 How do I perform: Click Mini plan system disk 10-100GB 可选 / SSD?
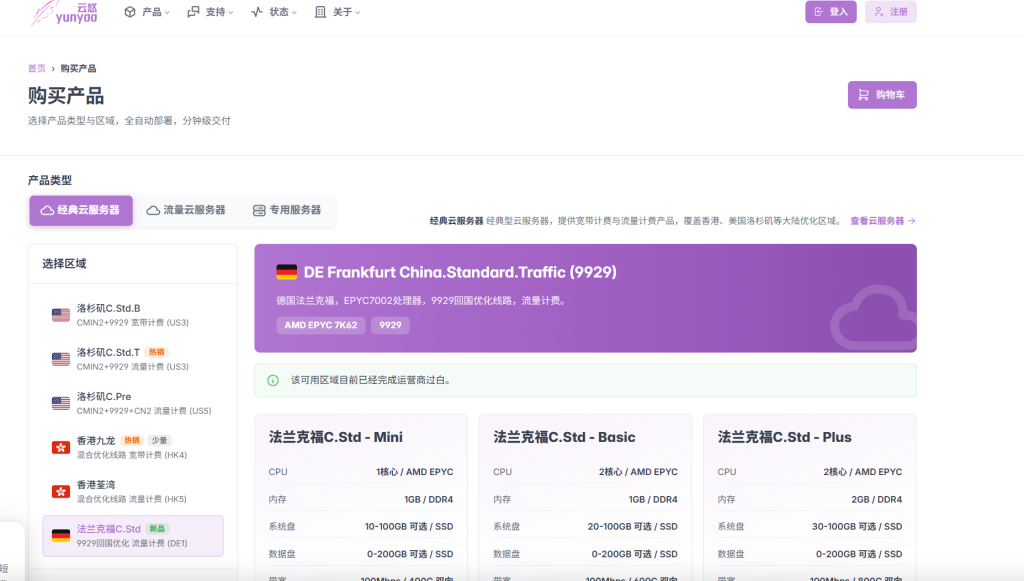point(409,526)
